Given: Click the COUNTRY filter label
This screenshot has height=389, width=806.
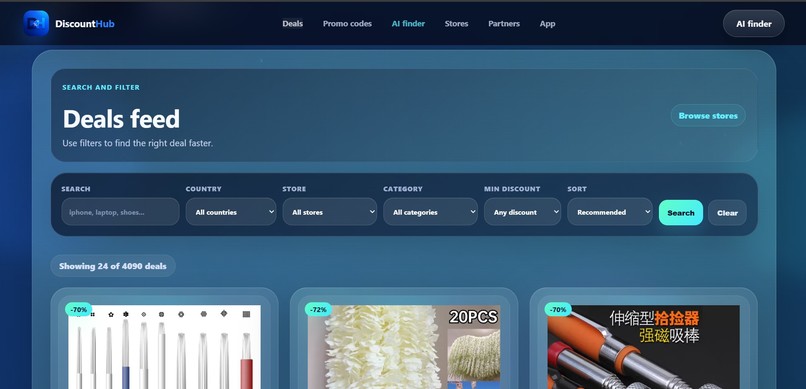Looking at the screenshot, I should pos(204,189).
